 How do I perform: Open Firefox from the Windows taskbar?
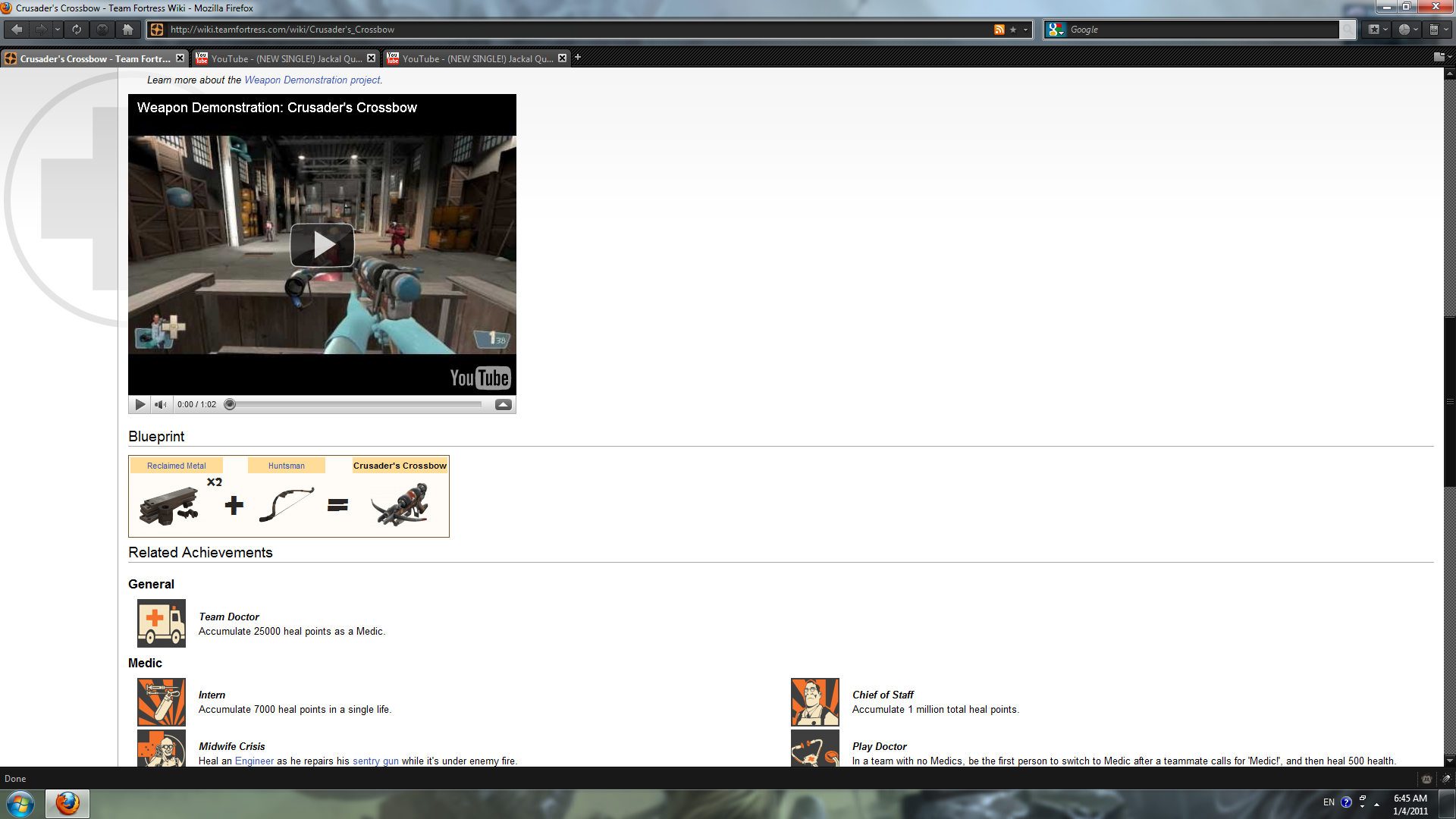pos(67,803)
